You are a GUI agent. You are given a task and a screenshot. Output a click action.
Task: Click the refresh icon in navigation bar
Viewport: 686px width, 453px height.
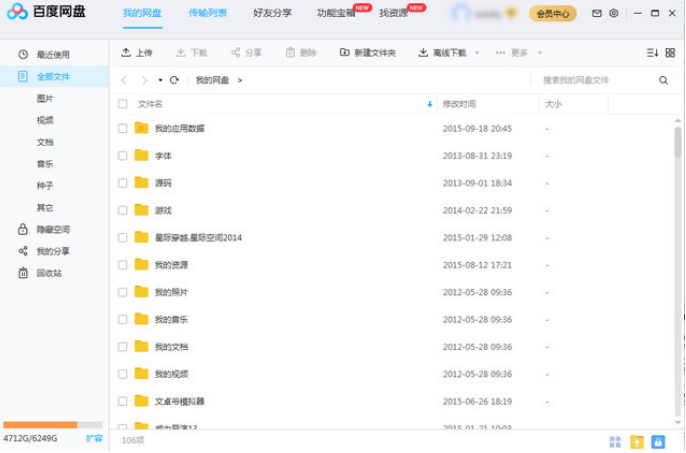click(x=174, y=80)
